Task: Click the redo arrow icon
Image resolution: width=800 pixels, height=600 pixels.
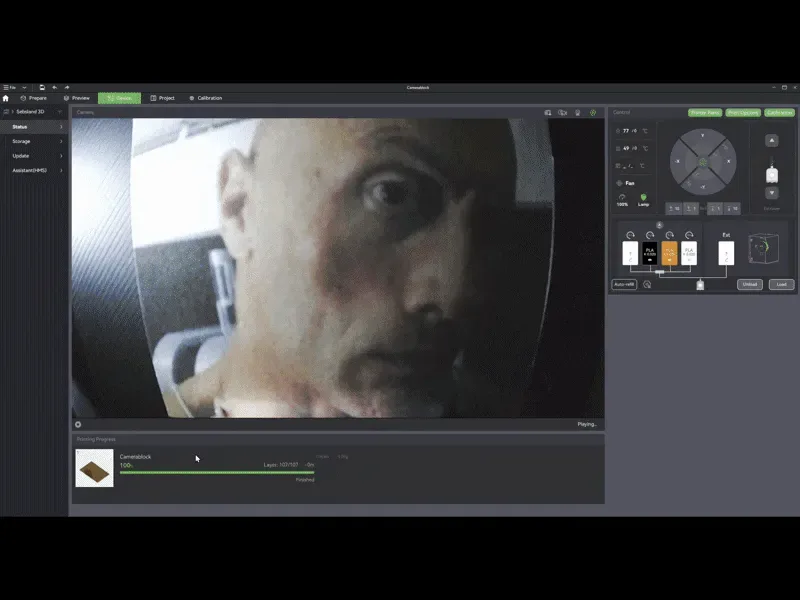Action: (x=67, y=87)
